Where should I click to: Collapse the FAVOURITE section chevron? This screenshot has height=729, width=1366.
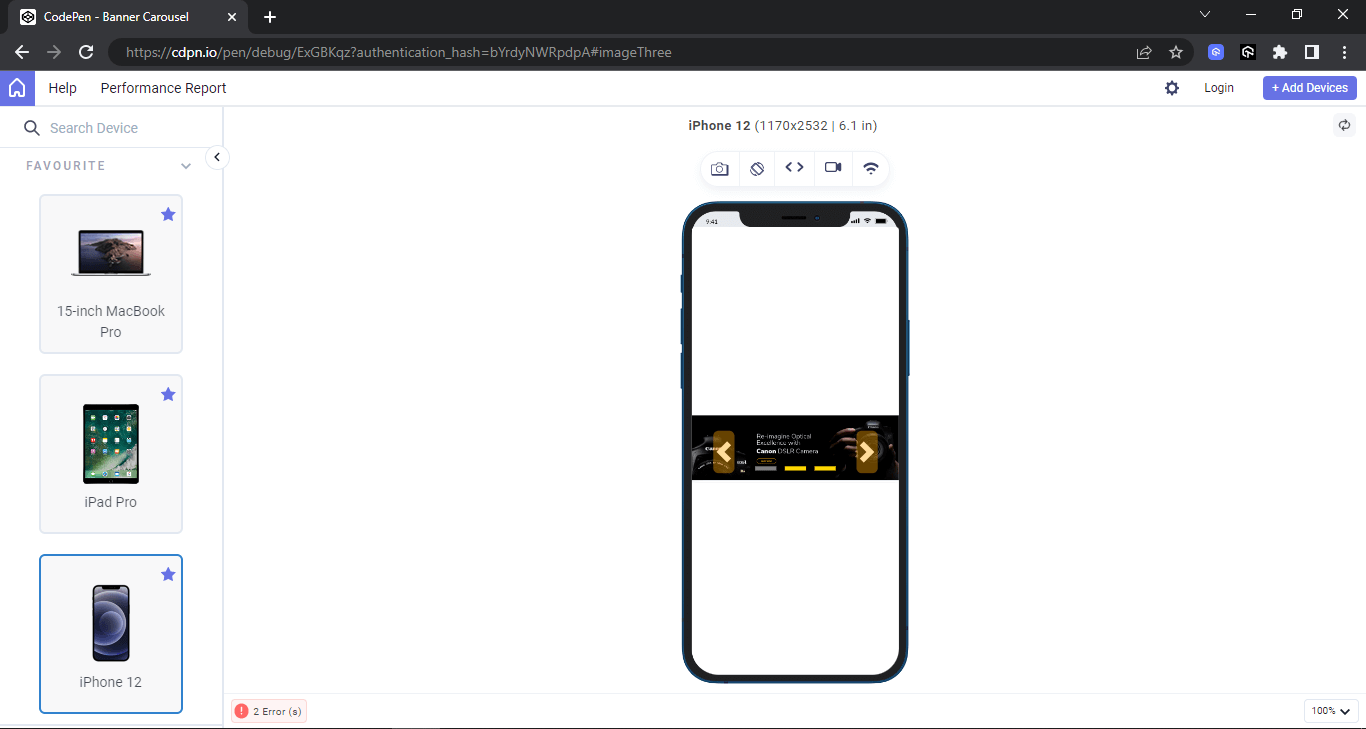185,166
